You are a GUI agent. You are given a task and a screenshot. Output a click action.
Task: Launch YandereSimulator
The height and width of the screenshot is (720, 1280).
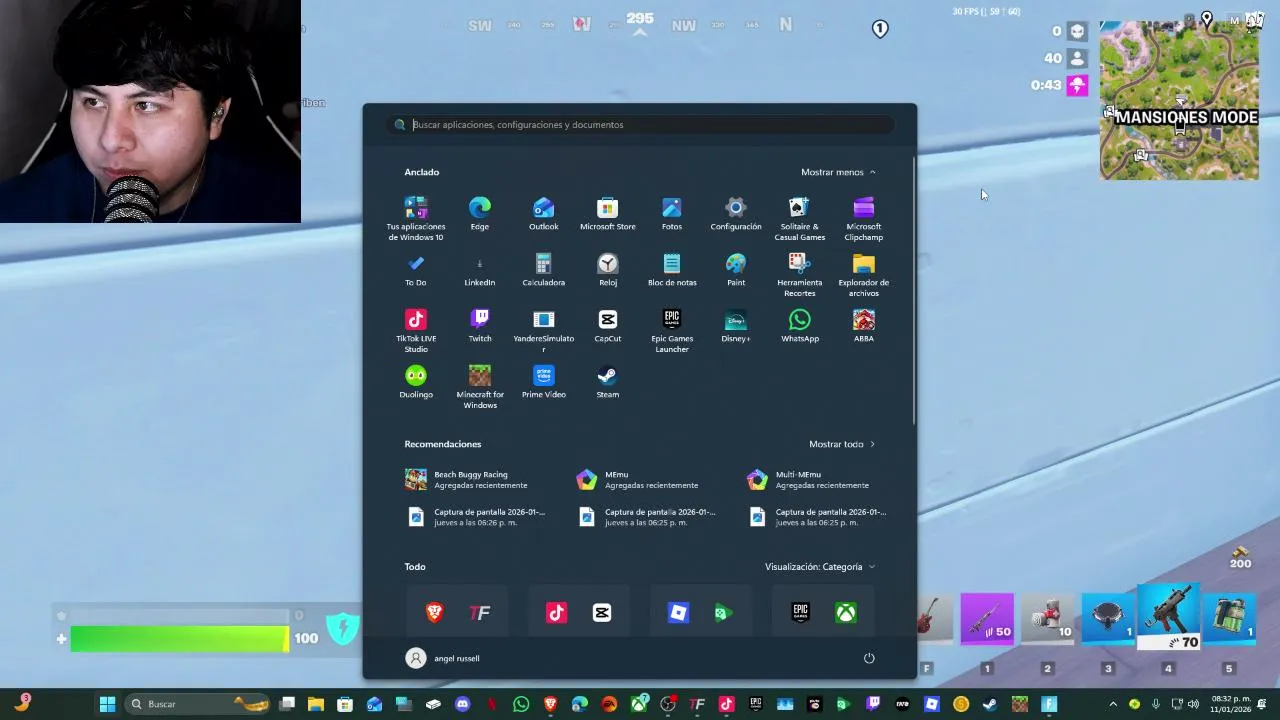[x=544, y=331]
